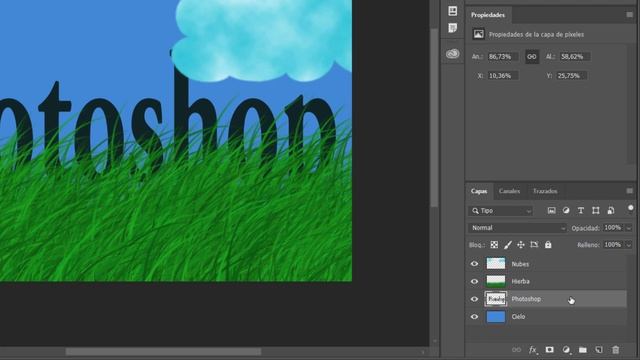Add a layer style with fx icon

[533, 350]
